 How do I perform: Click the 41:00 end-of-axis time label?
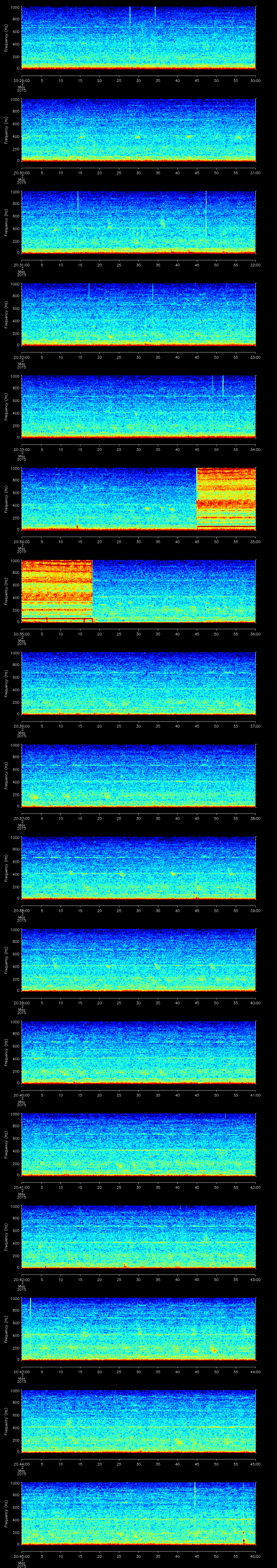coord(256,1095)
